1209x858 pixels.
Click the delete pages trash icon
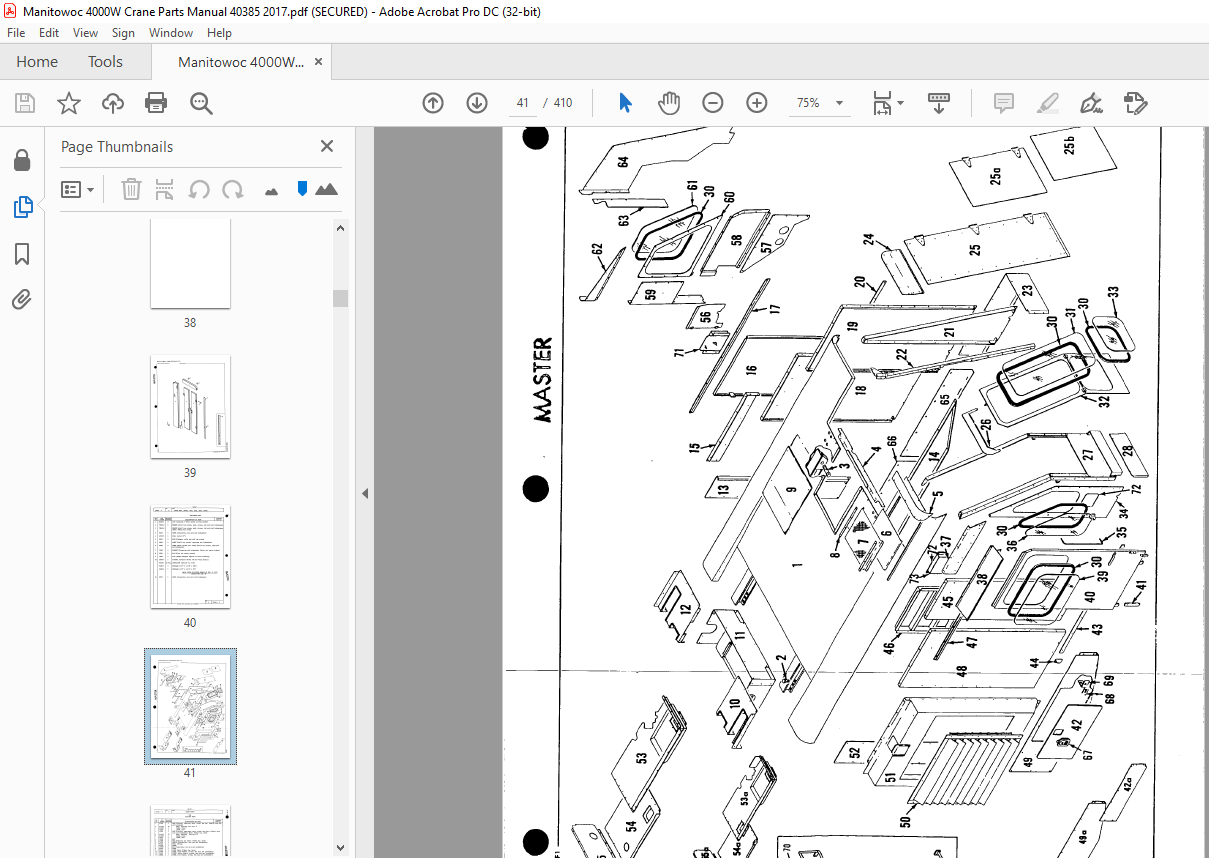click(x=131, y=189)
